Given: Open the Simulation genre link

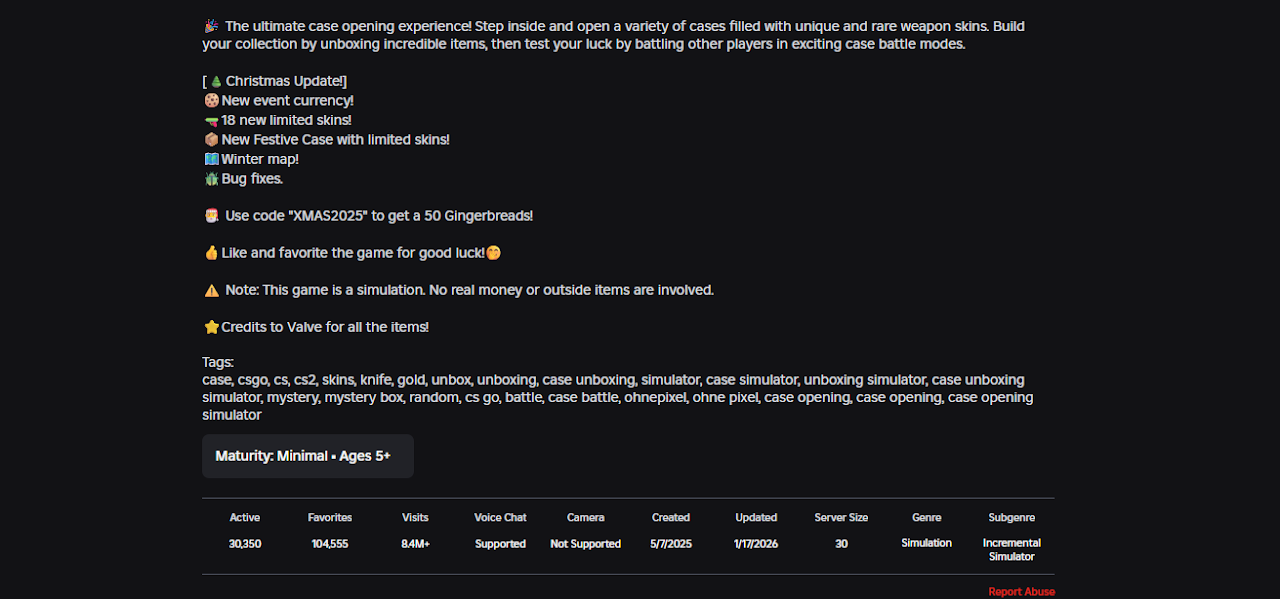Looking at the screenshot, I should point(927,543).
